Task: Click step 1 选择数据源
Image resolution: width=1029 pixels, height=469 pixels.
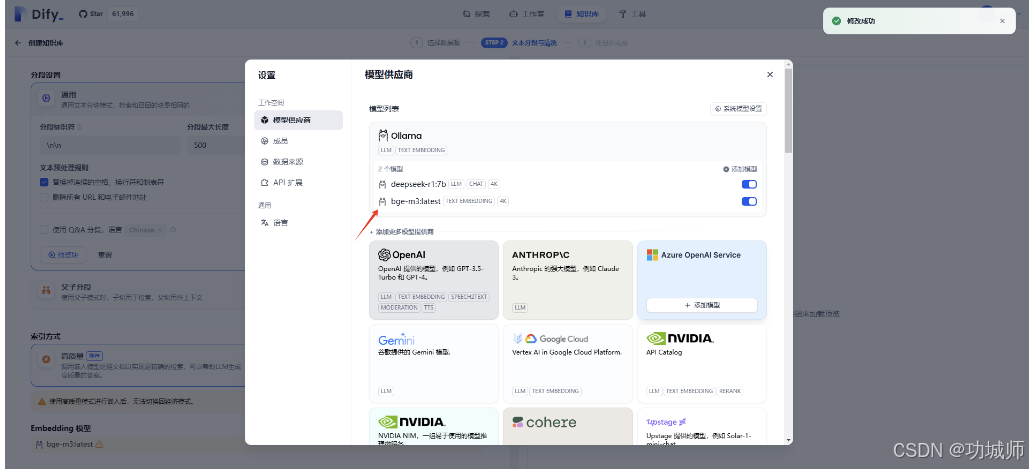Action: pyautogui.click(x=436, y=43)
